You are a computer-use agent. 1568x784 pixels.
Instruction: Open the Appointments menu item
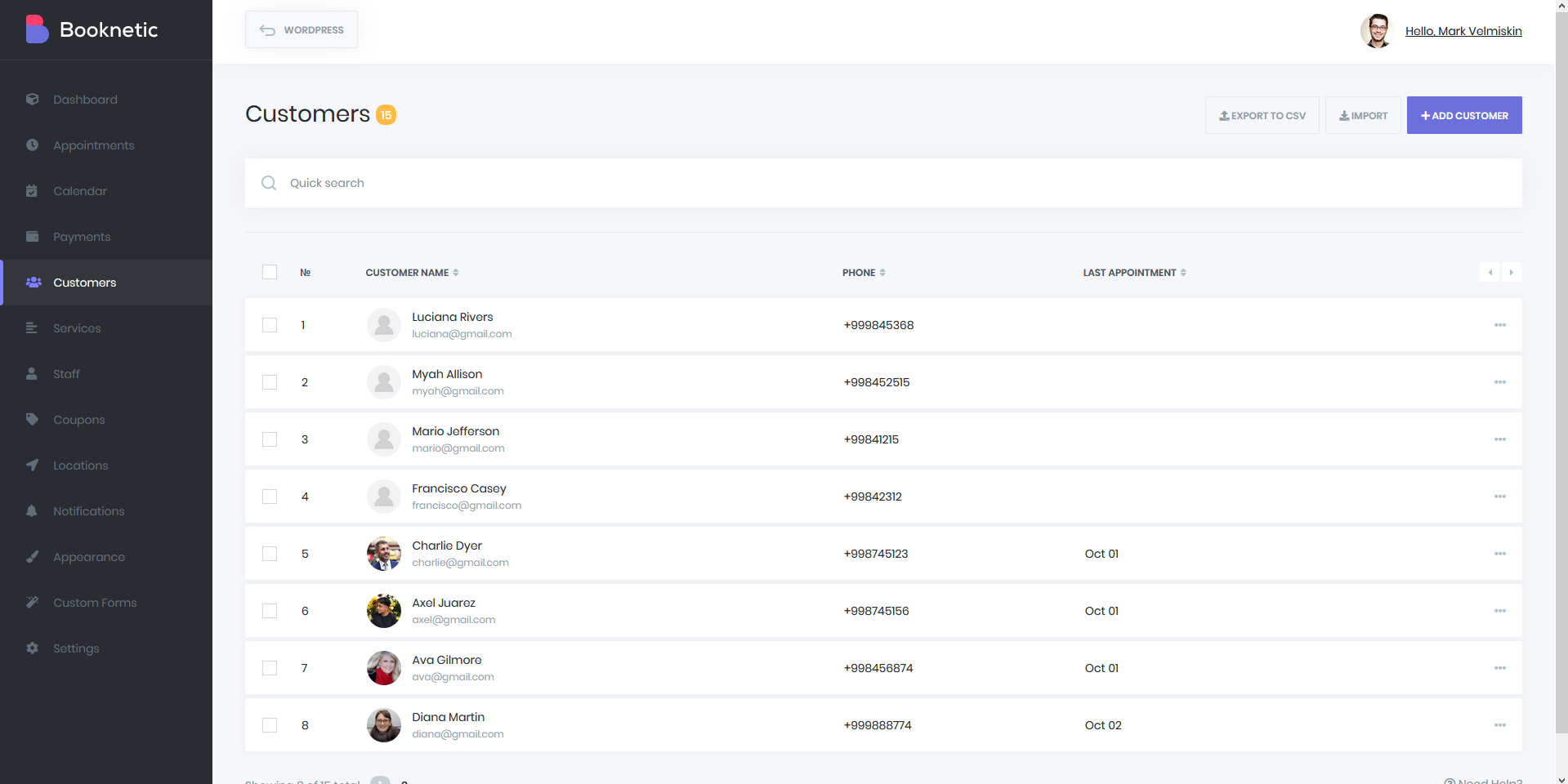coord(106,145)
